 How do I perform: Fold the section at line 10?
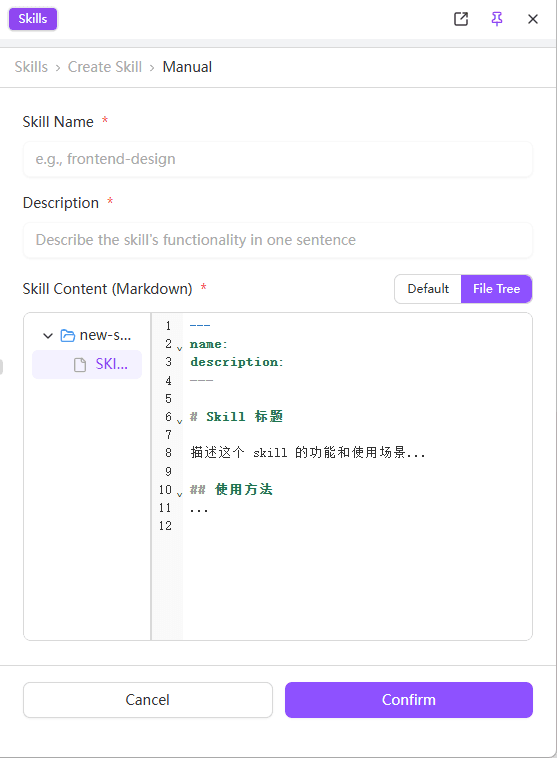coord(179,494)
